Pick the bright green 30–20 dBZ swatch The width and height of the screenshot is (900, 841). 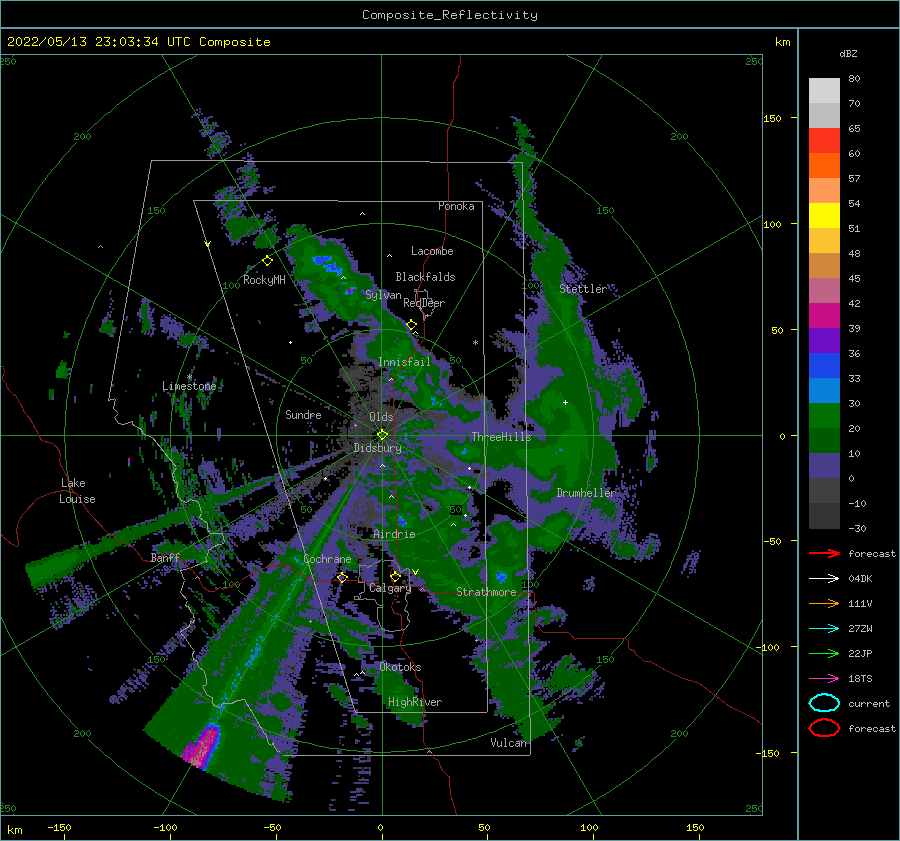click(x=824, y=415)
